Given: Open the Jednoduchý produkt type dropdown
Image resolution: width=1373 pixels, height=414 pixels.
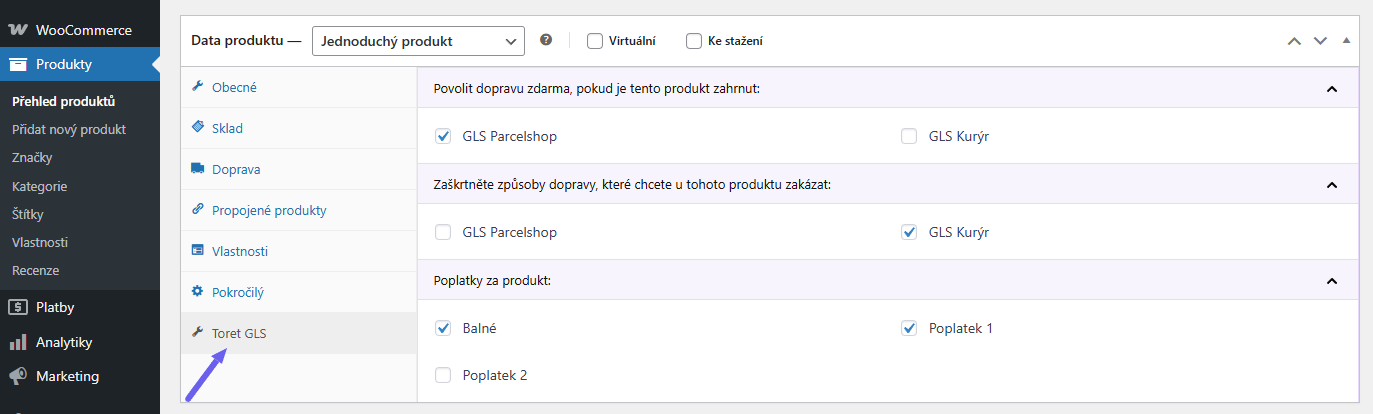Looking at the screenshot, I should coord(418,41).
